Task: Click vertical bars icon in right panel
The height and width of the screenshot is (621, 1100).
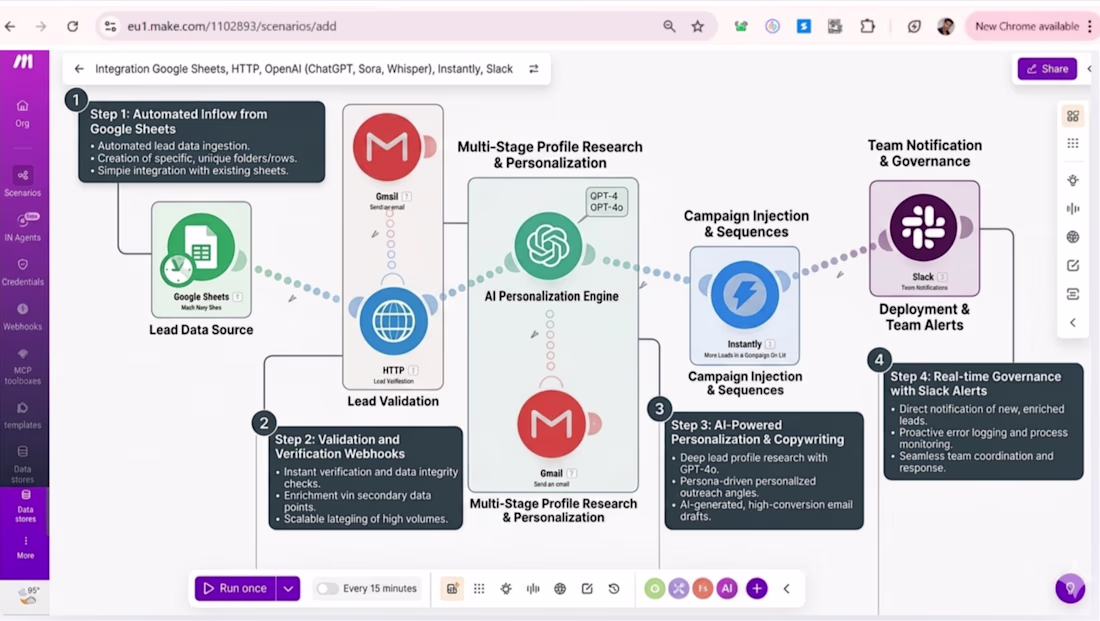Action: point(1073,208)
